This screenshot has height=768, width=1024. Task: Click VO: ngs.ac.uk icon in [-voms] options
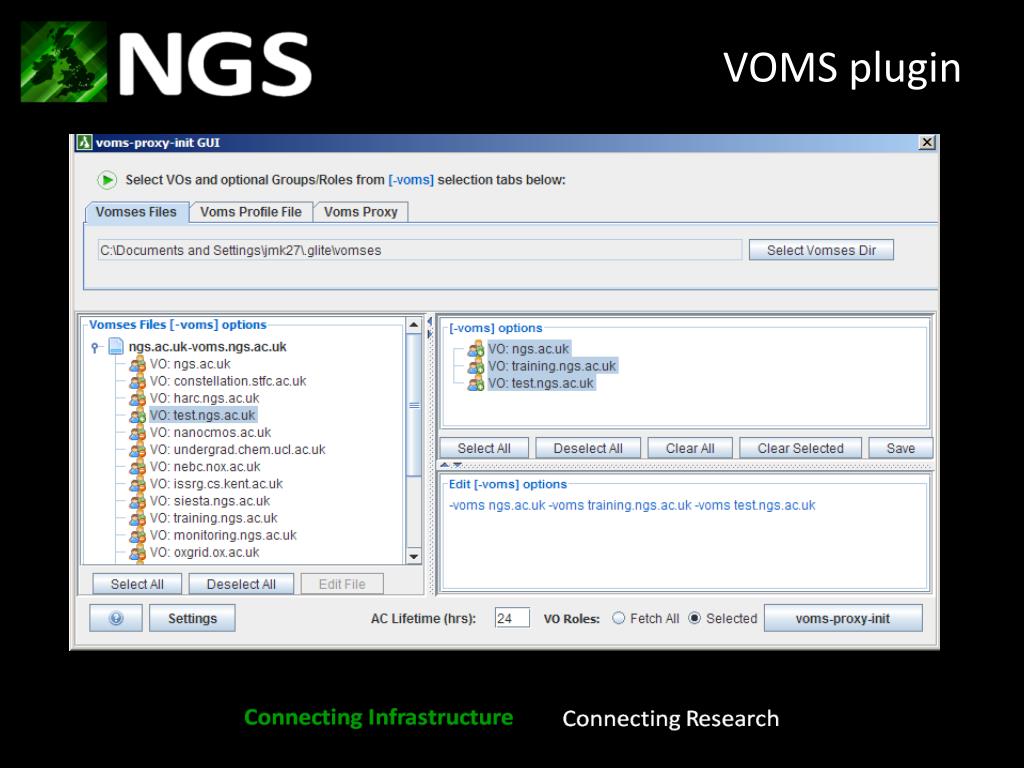tap(476, 349)
